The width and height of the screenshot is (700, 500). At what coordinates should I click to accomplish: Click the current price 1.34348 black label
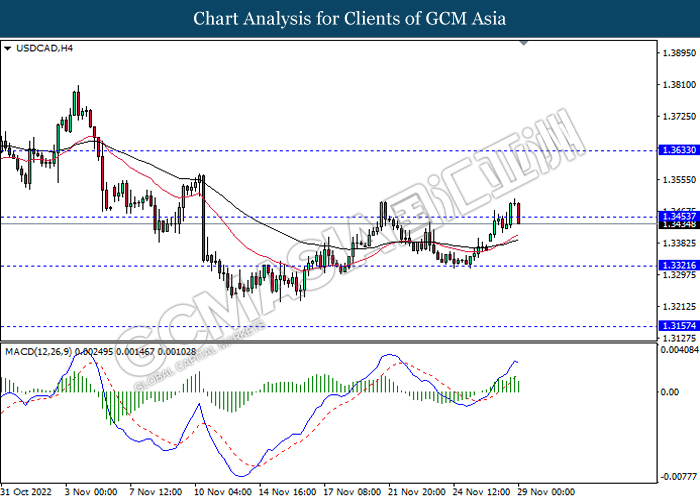(679, 225)
